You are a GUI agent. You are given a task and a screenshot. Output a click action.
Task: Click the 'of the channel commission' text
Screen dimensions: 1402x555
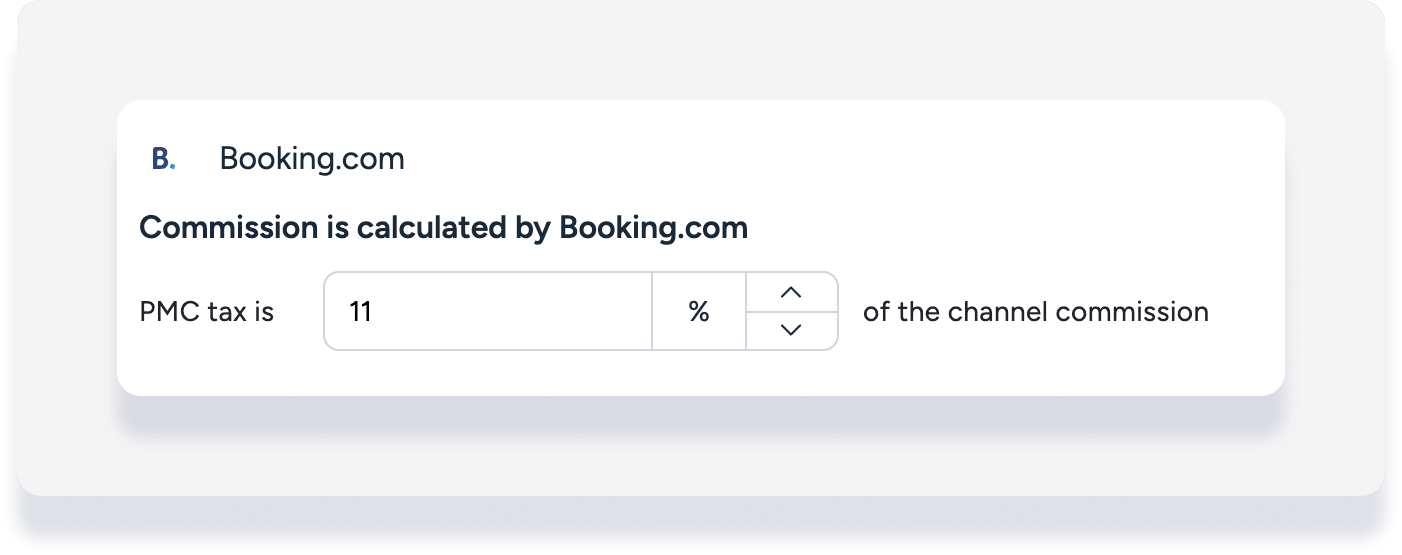point(1035,312)
